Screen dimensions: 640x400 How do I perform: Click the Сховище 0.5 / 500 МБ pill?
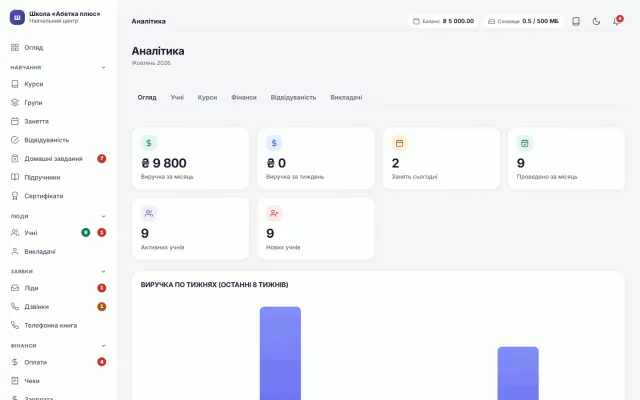coord(523,21)
